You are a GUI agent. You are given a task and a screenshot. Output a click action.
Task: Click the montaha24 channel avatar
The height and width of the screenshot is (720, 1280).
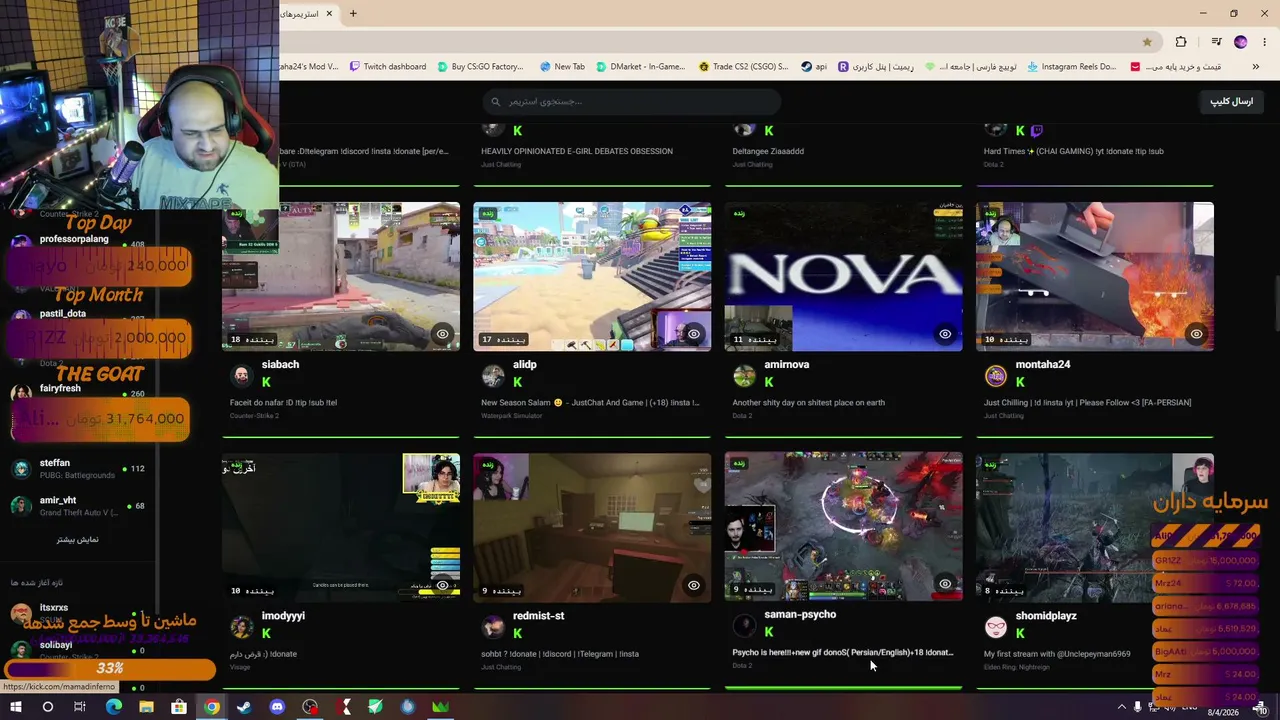pyautogui.click(x=995, y=375)
